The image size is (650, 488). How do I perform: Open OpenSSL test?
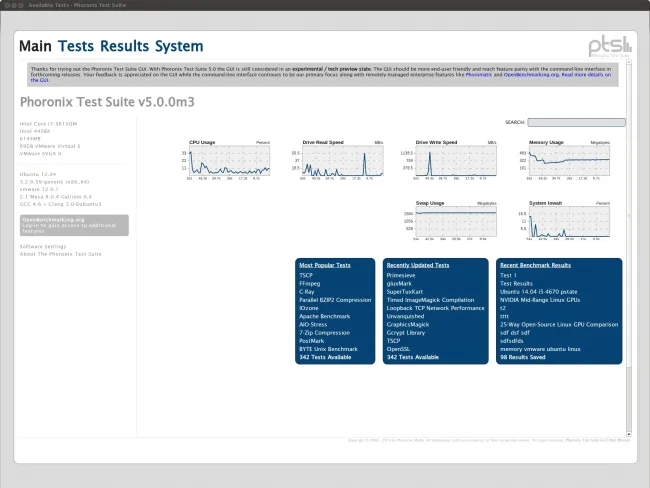click(x=398, y=349)
